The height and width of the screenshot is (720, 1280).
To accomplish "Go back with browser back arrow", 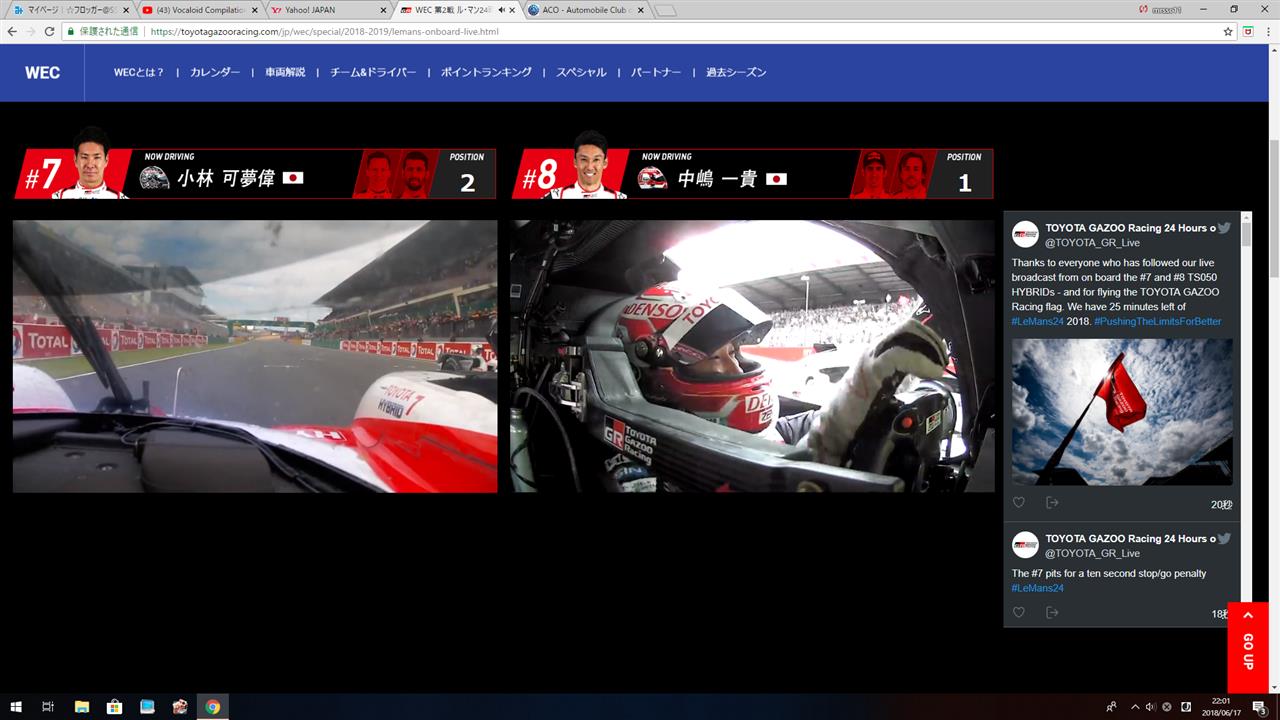I will pos(12,31).
